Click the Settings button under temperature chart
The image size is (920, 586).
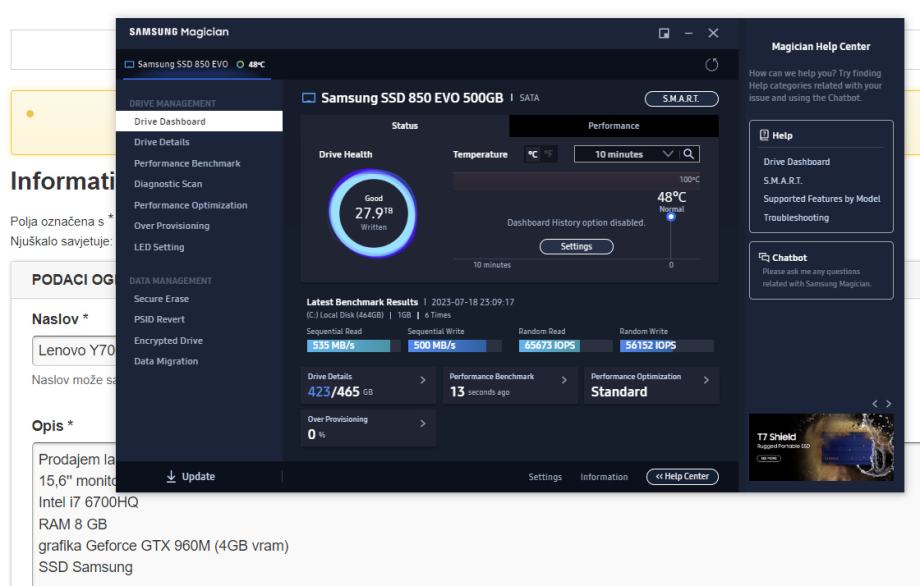tap(576, 246)
